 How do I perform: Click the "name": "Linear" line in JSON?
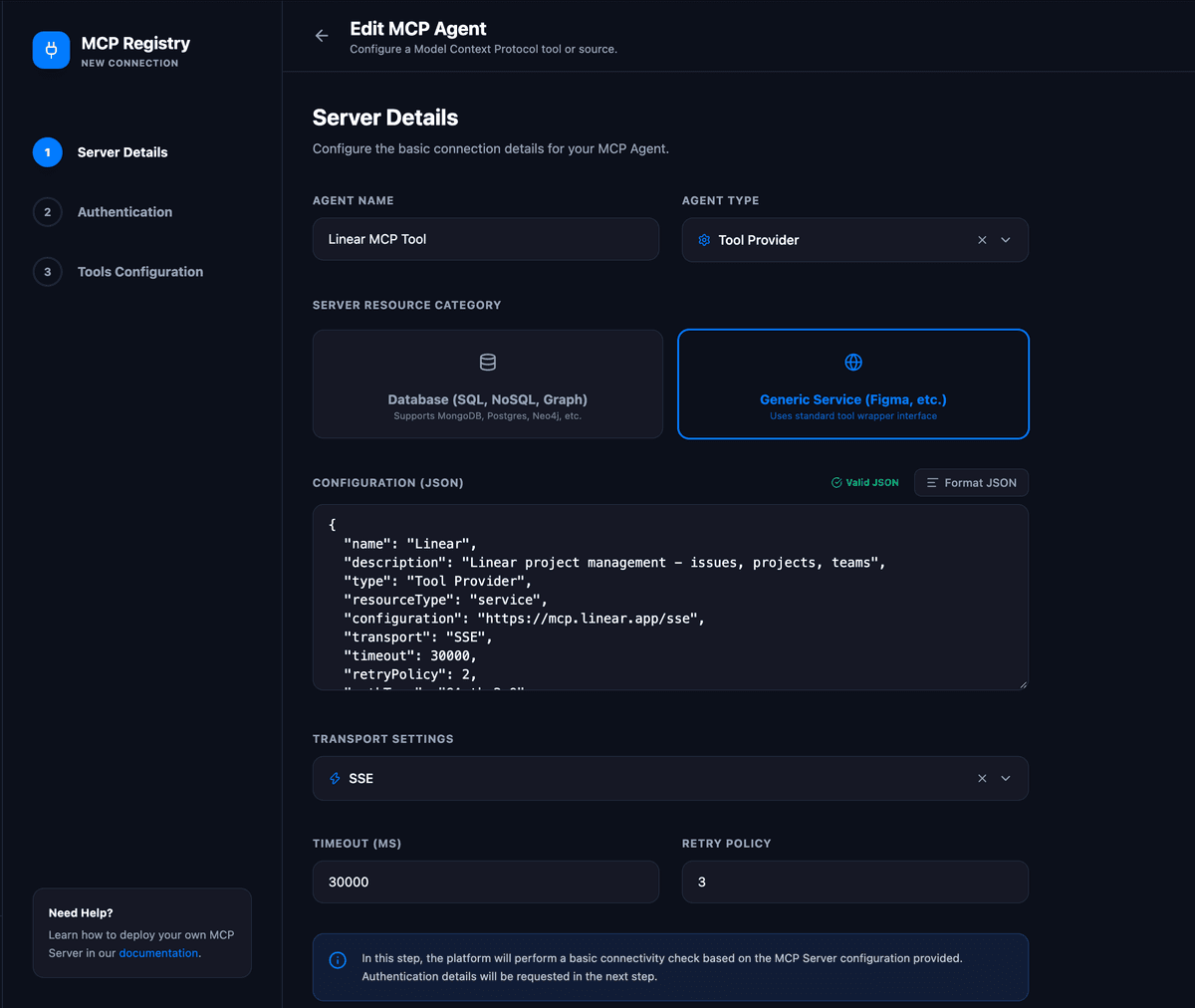(x=410, y=544)
